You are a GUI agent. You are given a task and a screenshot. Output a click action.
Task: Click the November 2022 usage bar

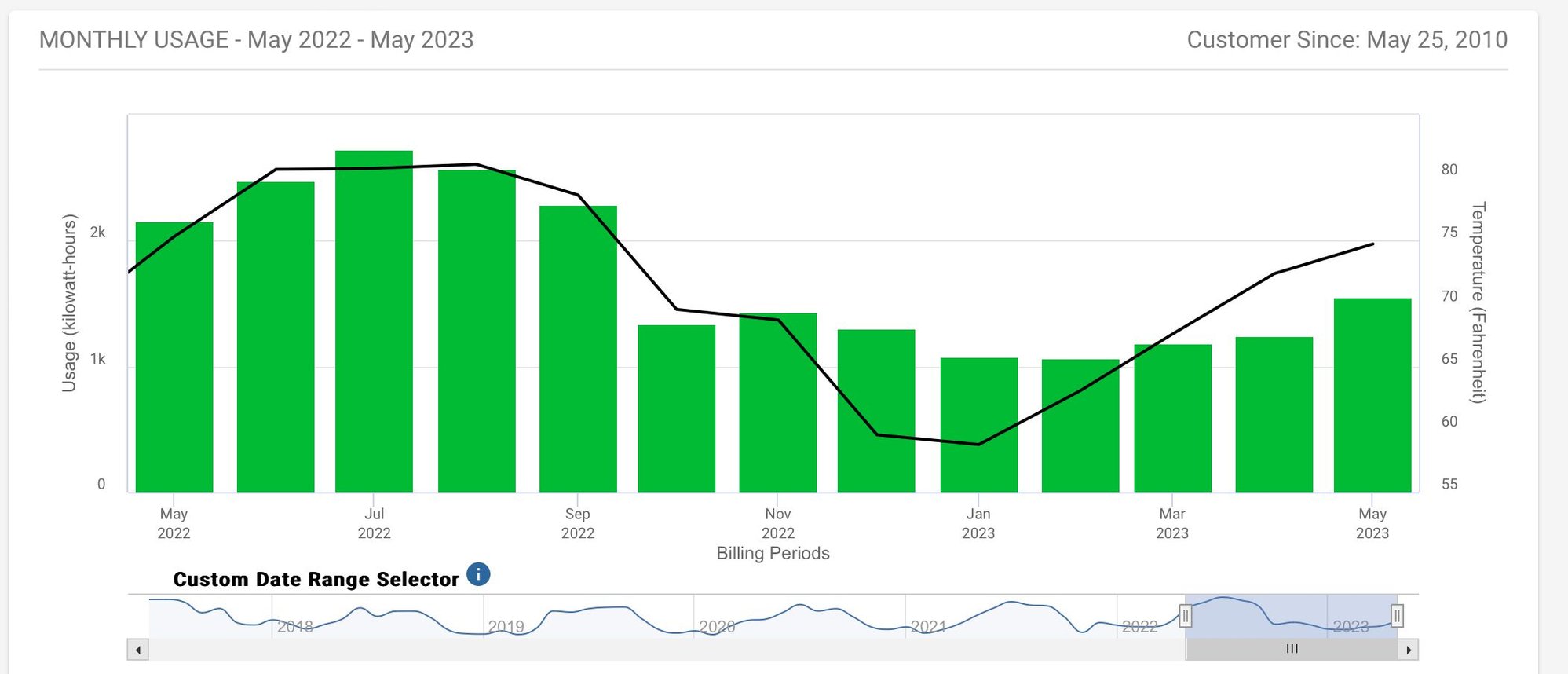(x=777, y=403)
